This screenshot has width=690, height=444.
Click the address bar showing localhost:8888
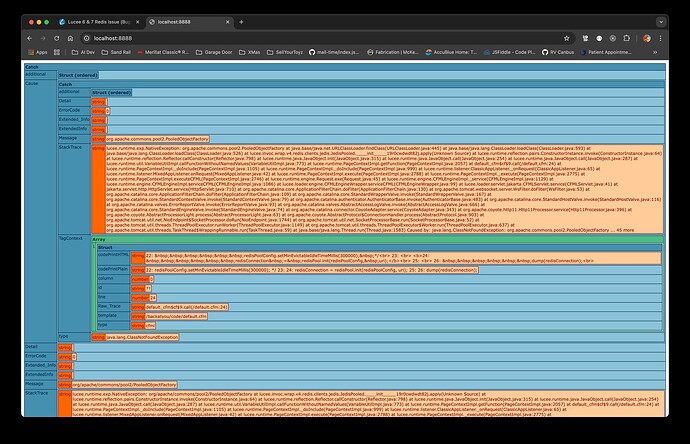(326, 38)
